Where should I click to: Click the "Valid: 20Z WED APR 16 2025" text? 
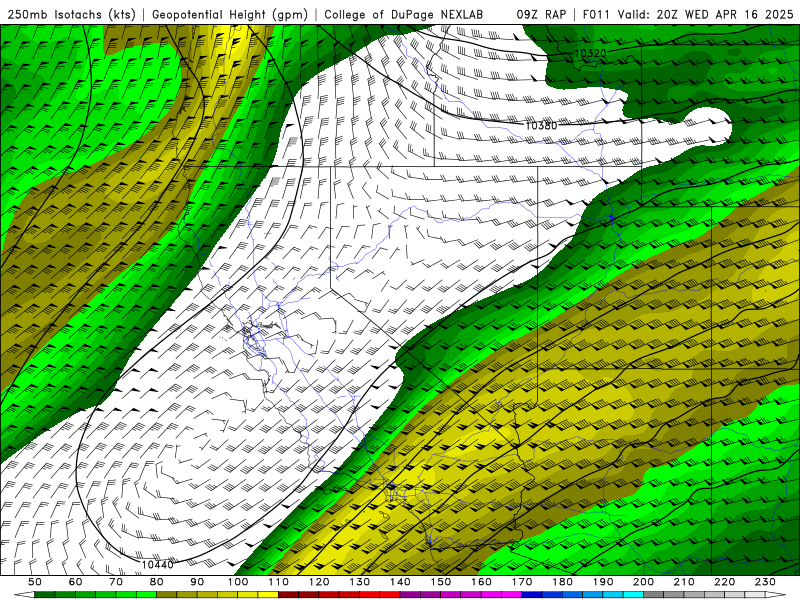(x=706, y=14)
